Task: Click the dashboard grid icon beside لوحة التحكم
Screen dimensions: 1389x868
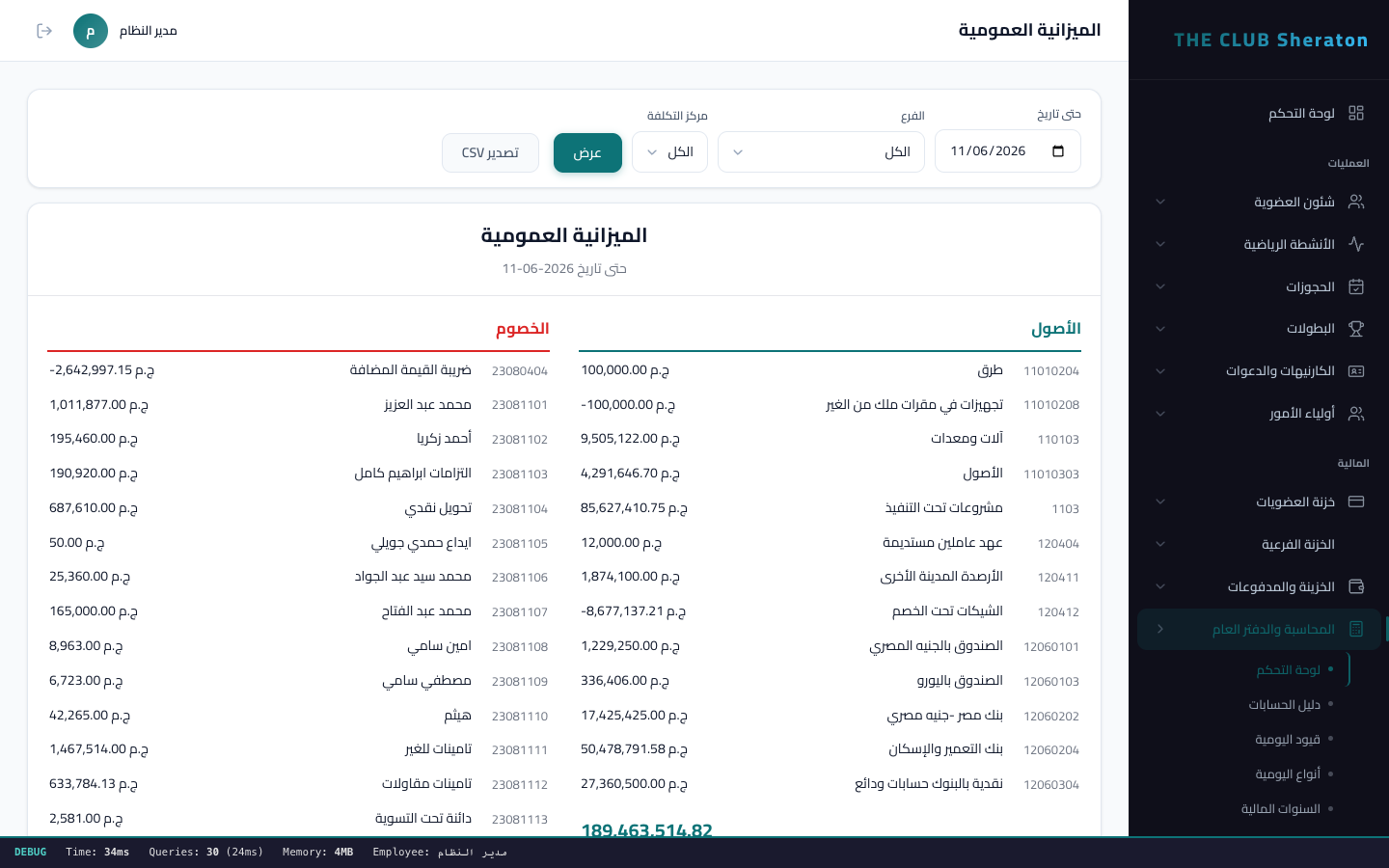Action: (1356, 113)
